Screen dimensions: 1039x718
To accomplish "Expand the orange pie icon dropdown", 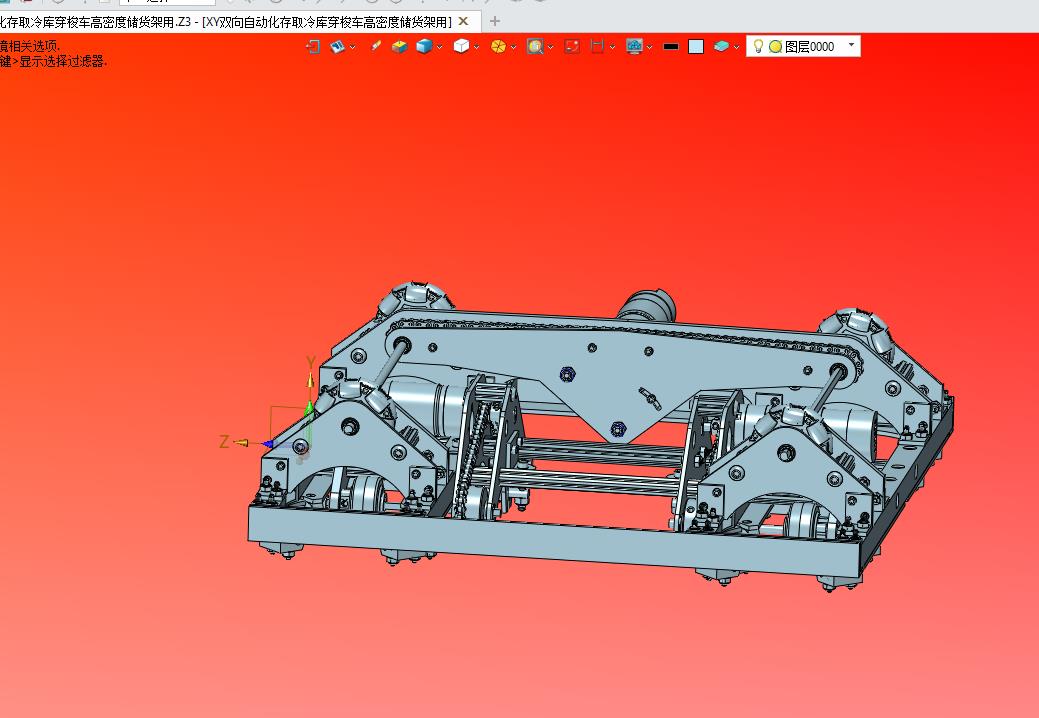I will pyautogui.click(x=514, y=47).
